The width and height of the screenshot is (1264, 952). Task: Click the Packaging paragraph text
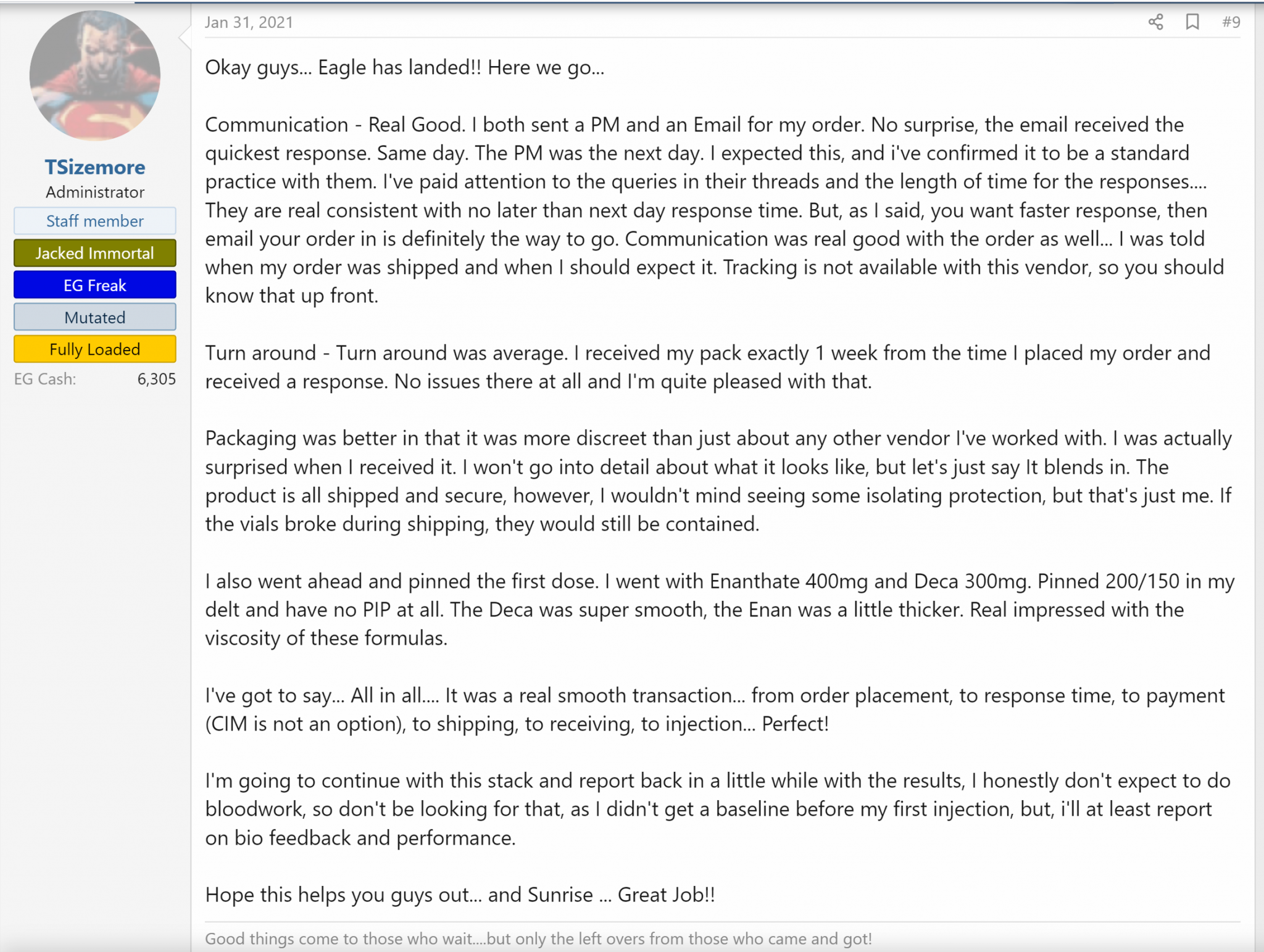pyautogui.click(x=719, y=481)
